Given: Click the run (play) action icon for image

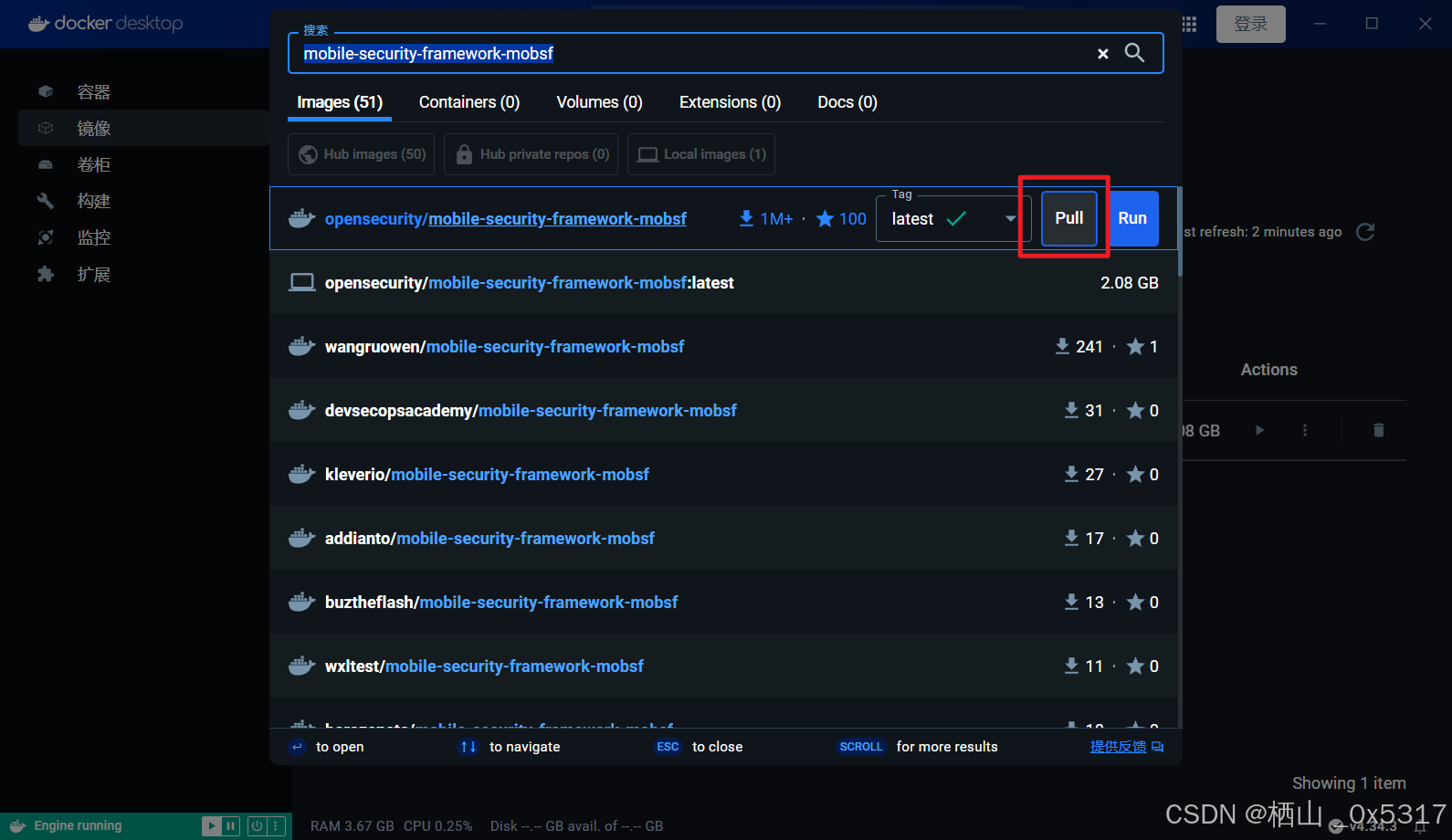Looking at the screenshot, I should tap(1259, 430).
